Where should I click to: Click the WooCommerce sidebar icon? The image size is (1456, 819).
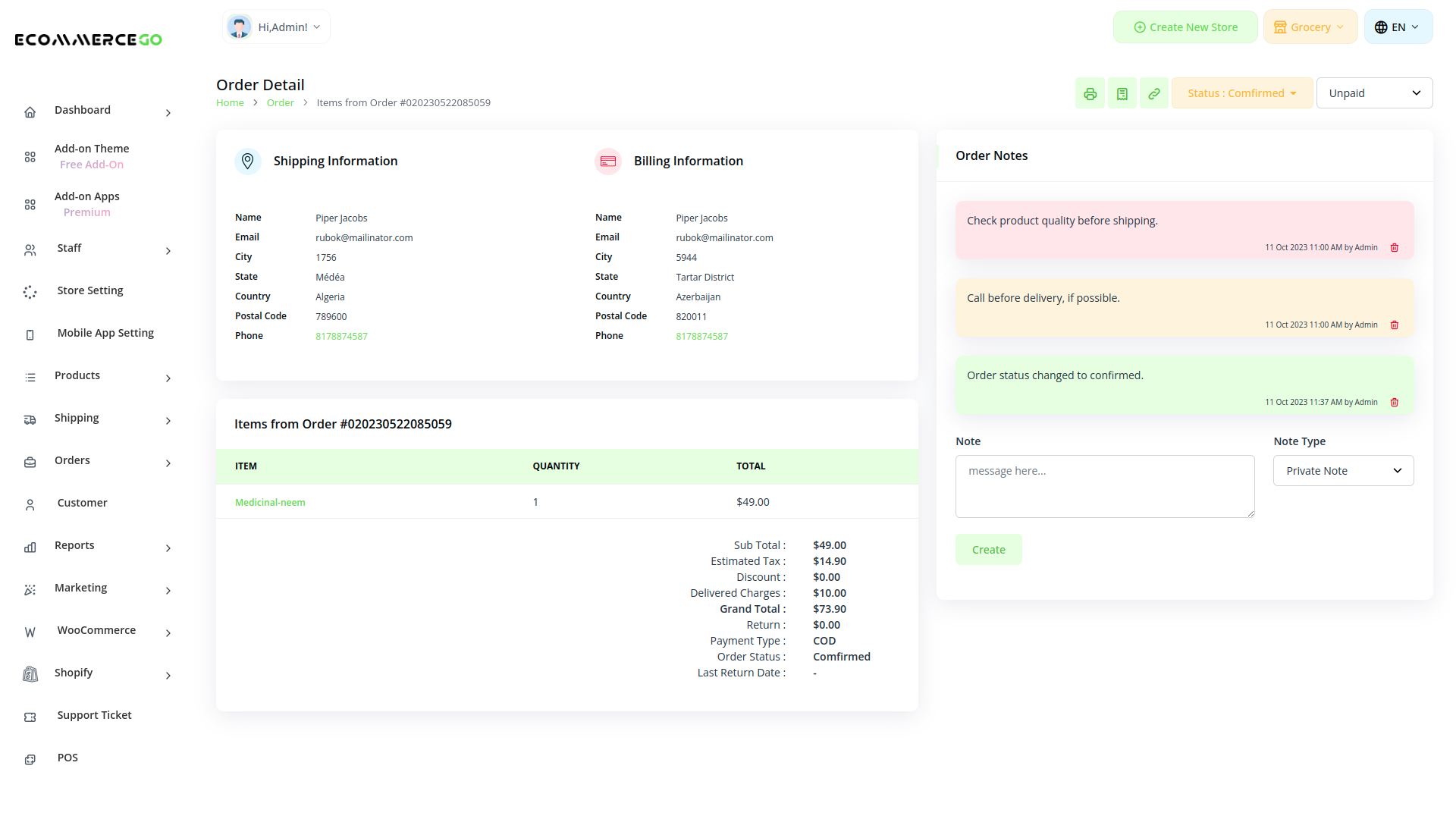(30, 632)
